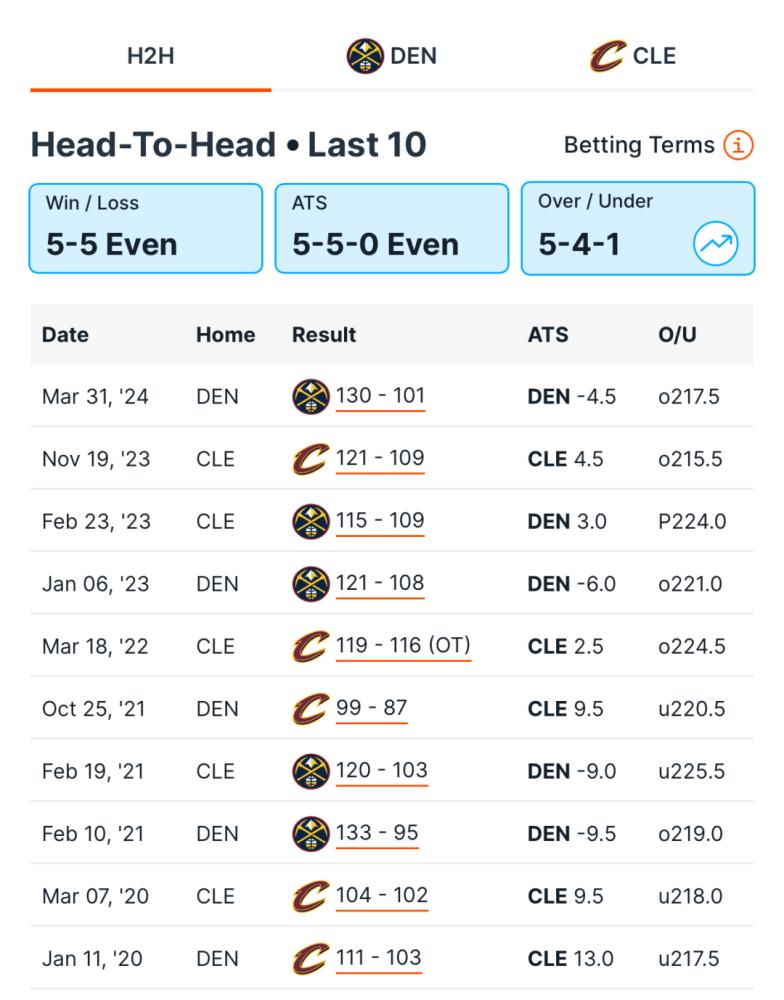Select the Over / Under 5-4-1 card
The height and width of the screenshot is (1000, 784).
638,228
